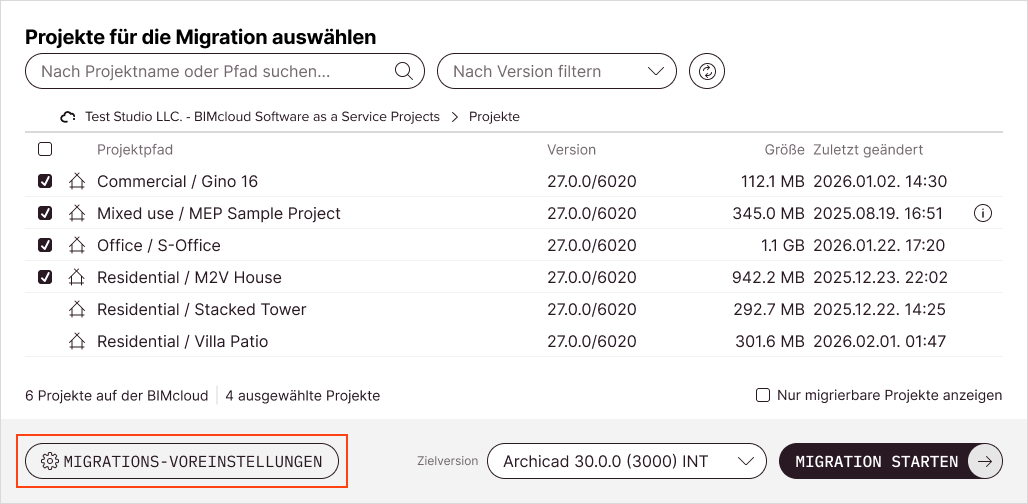Enable Nur migrierbare Projekte anzeigen checkbox

[762, 395]
